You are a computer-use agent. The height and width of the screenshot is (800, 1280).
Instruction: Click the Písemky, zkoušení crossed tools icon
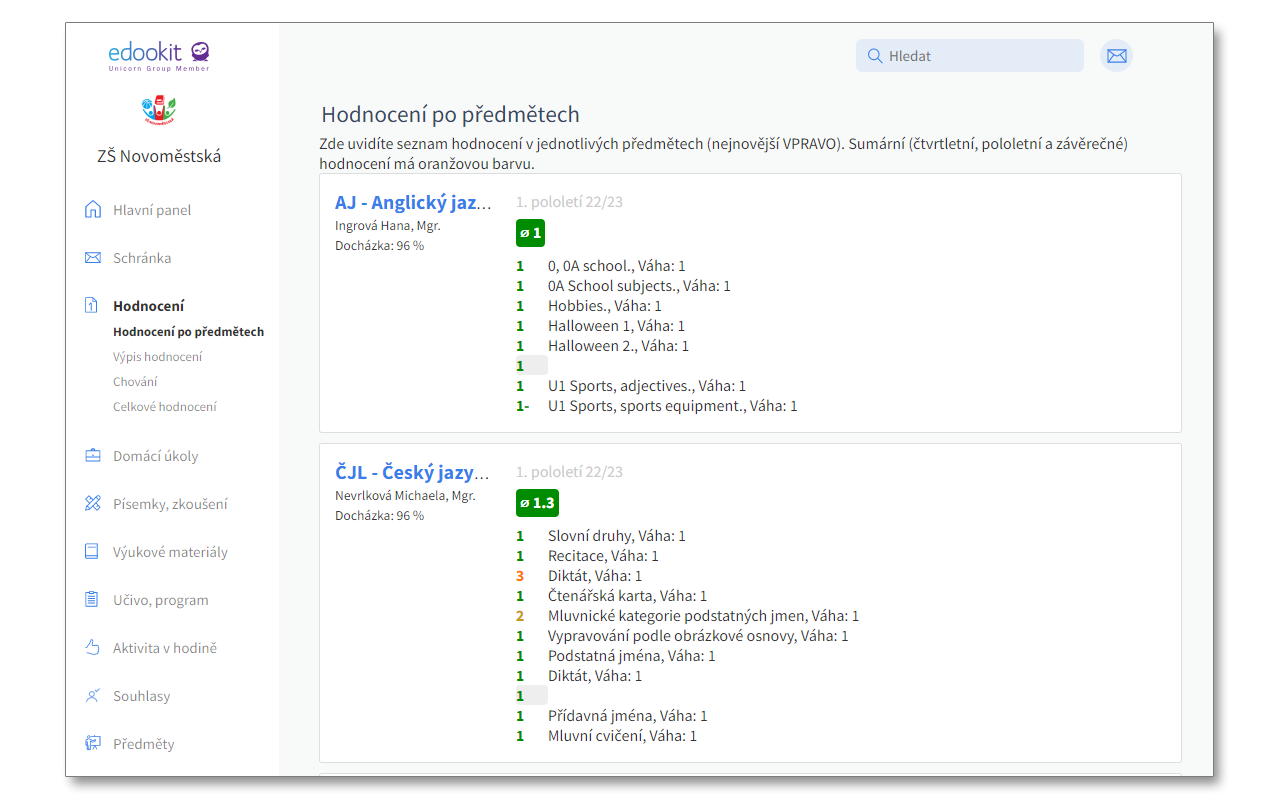click(x=93, y=504)
